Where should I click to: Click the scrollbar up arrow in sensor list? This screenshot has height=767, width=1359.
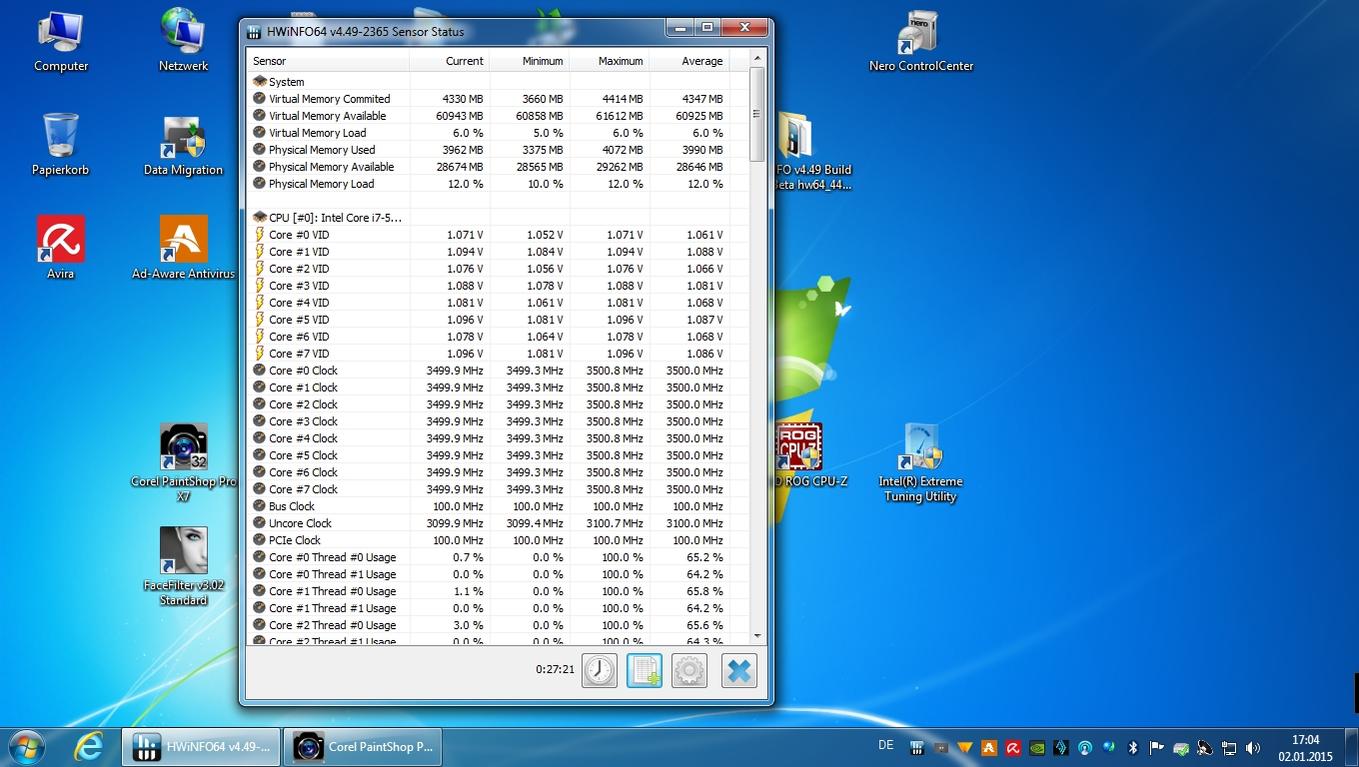[x=757, y=59]
